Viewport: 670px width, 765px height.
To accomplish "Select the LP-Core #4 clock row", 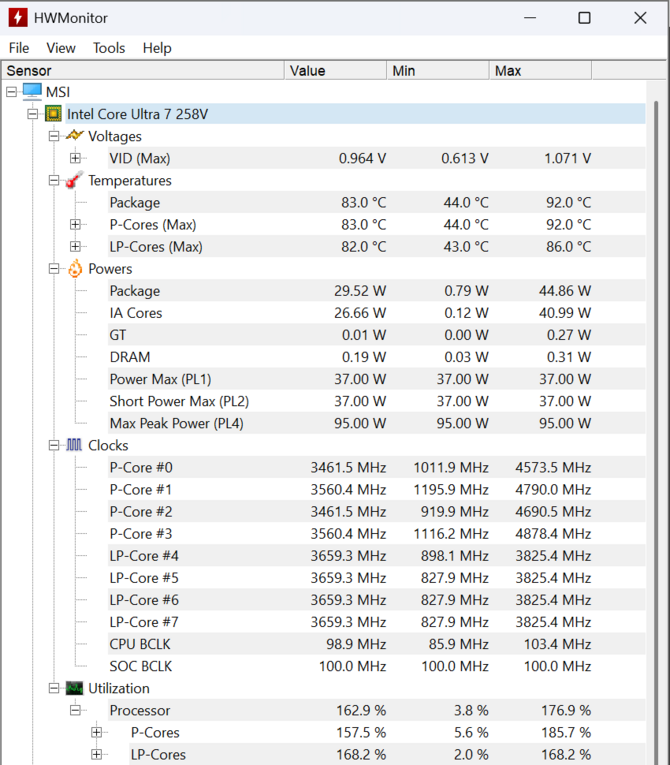I will click(376, 556).
